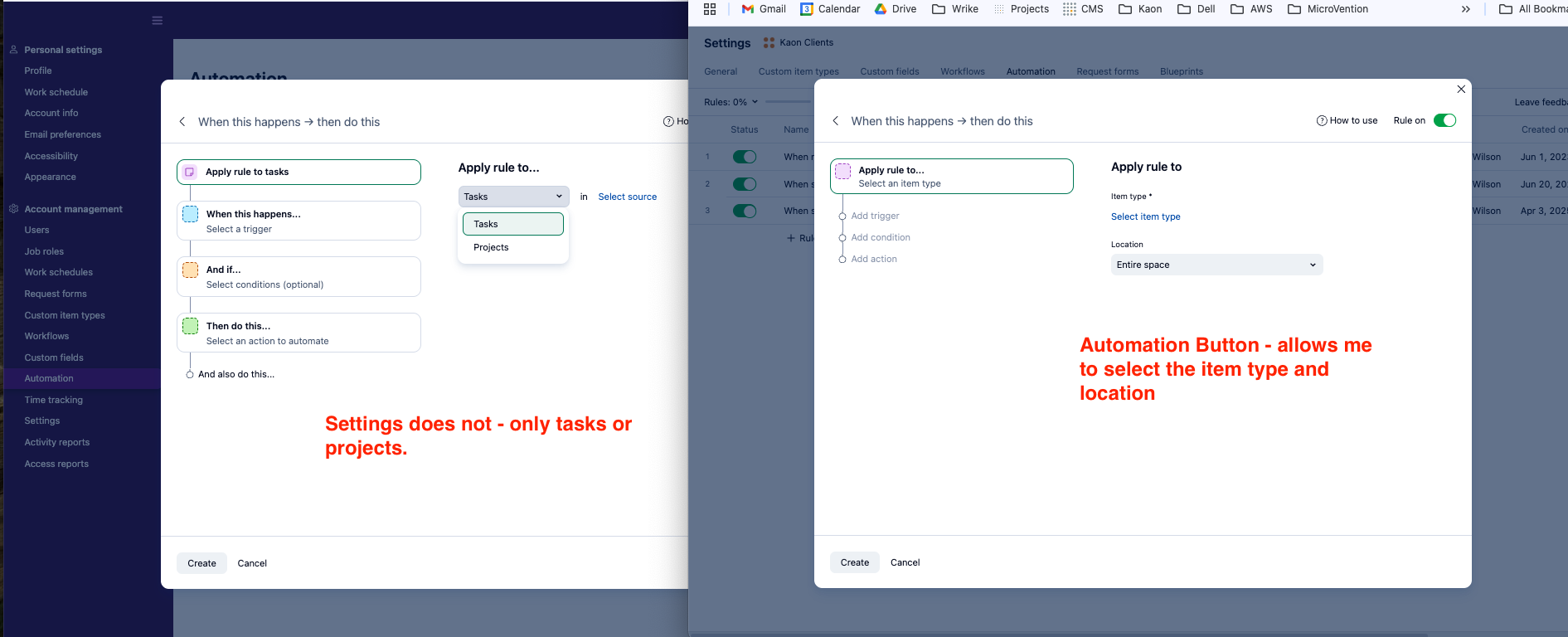The width and height of the screenshot is (1568, 637).
Task: Toggle status switch for rule 3
Action: [745, 211]
